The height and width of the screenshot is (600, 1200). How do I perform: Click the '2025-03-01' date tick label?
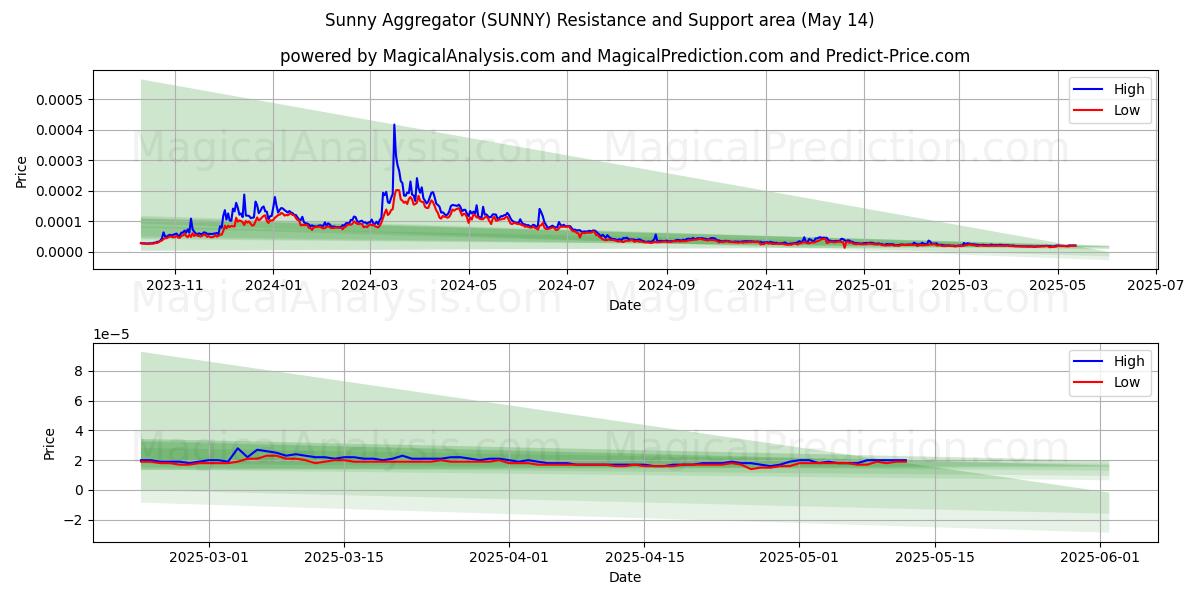(209, 557)
